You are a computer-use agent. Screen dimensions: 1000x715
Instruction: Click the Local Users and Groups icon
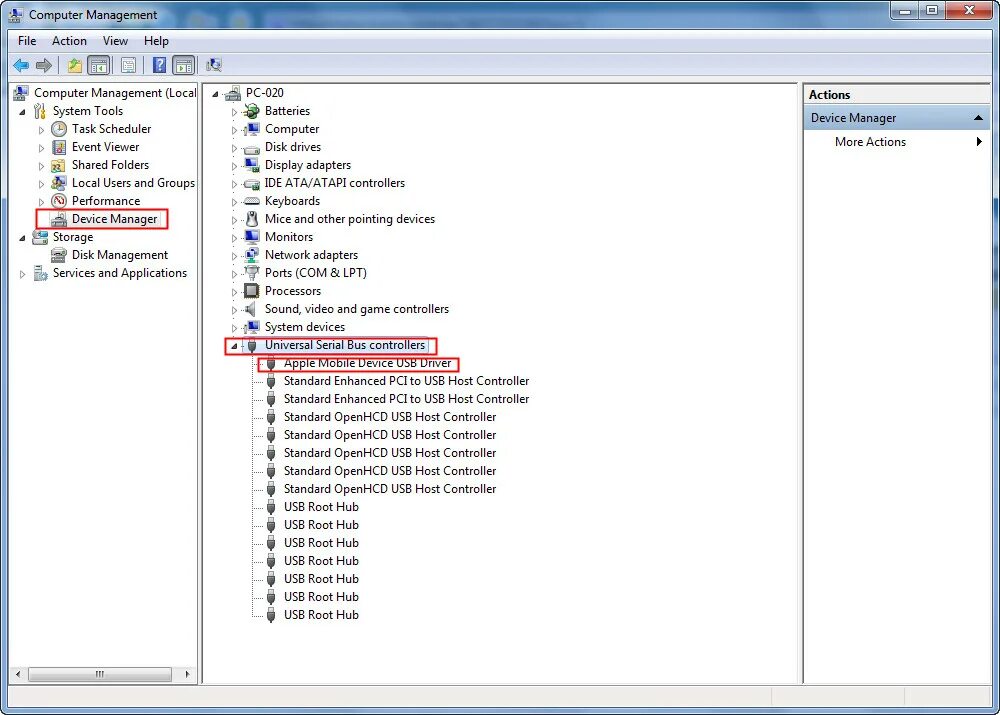click(x=59, y=183)
